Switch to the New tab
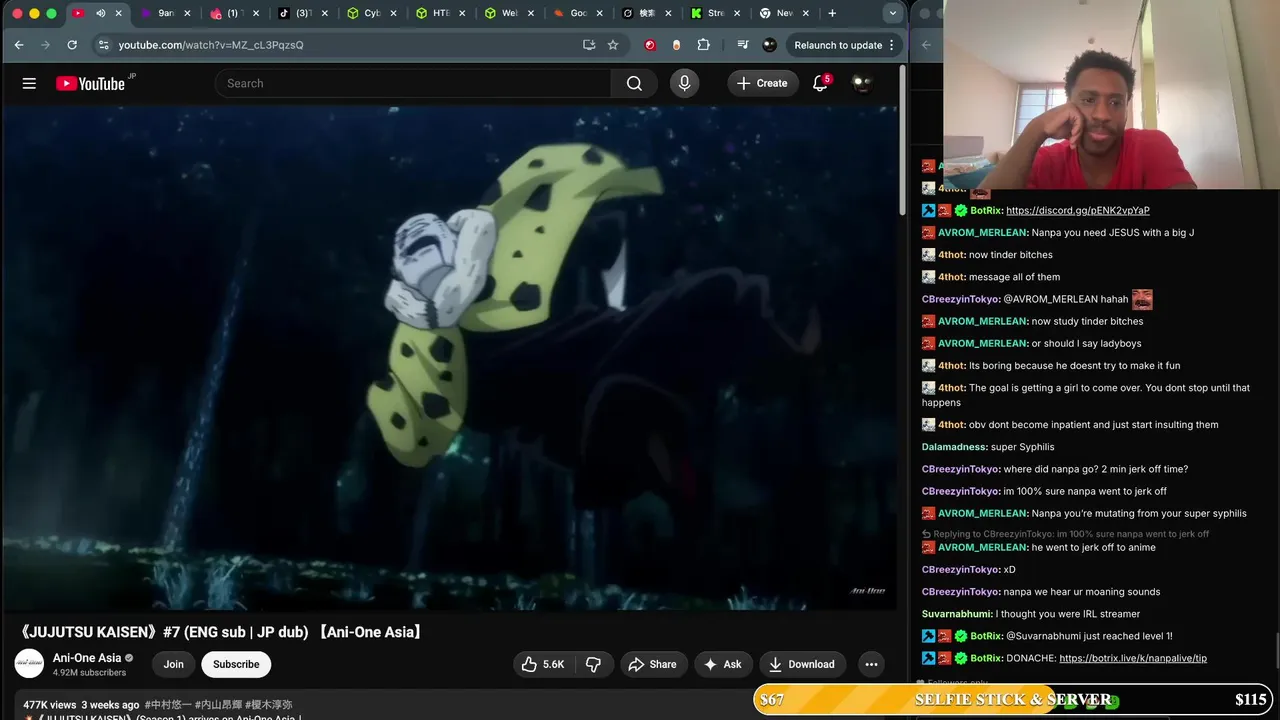 pos(783,13)
